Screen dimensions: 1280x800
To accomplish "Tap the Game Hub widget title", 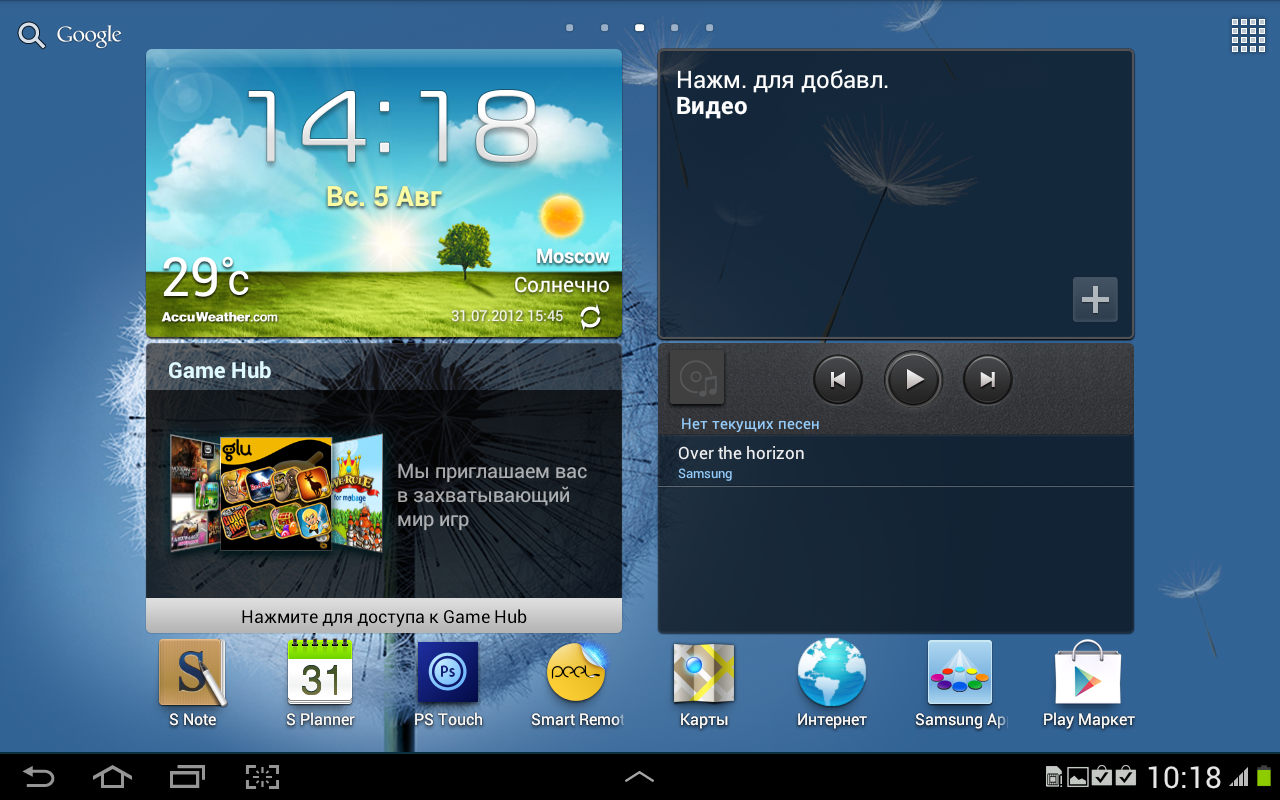I will coord(219,371).
